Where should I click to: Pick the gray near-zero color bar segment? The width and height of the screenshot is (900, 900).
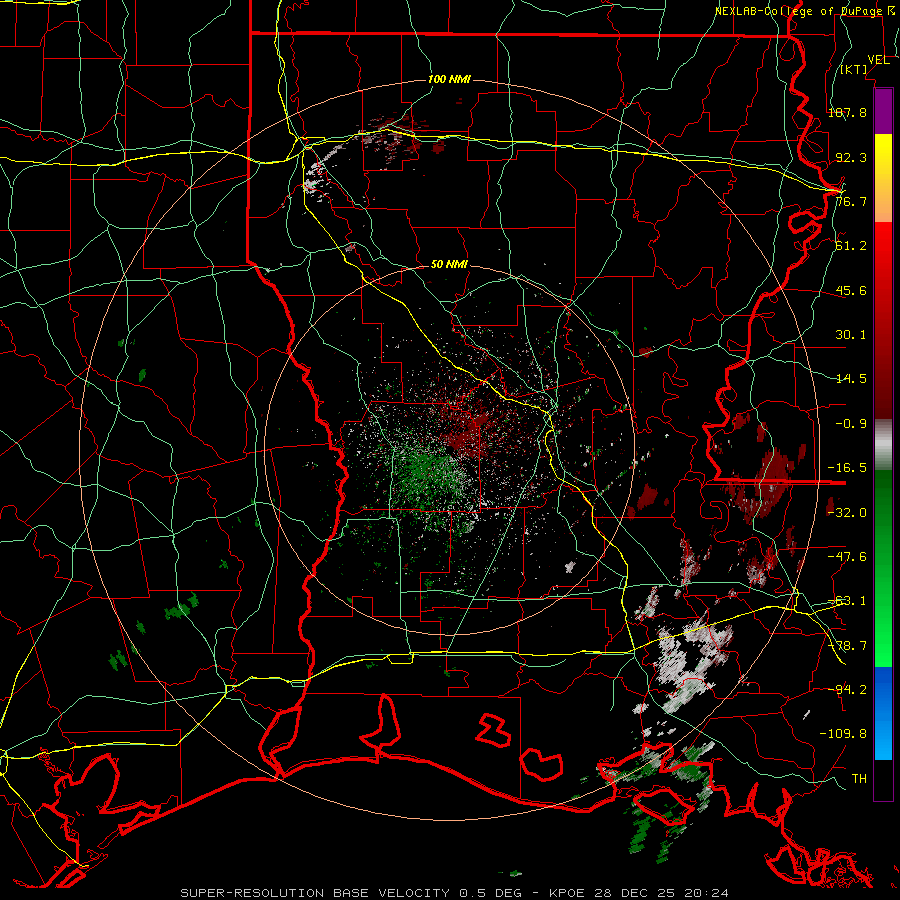(883, 445)
